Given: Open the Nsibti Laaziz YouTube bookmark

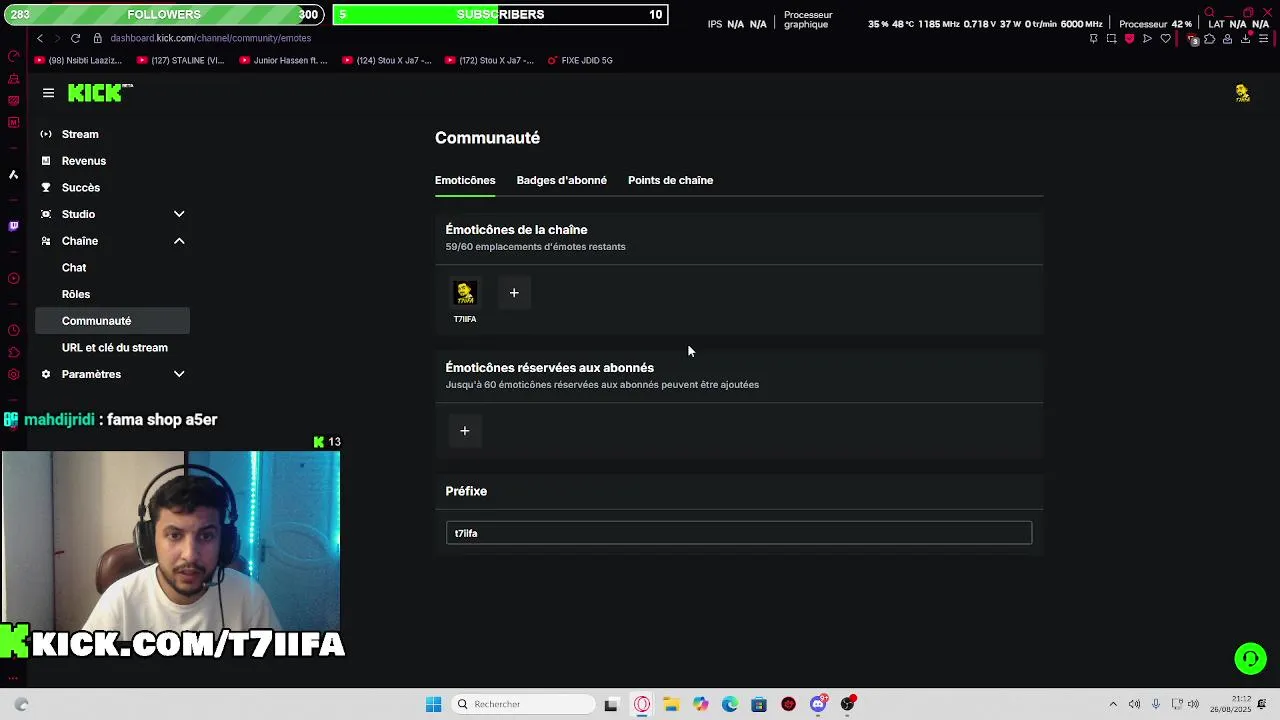Looking at the screenshot, I should tap(78, 60).
